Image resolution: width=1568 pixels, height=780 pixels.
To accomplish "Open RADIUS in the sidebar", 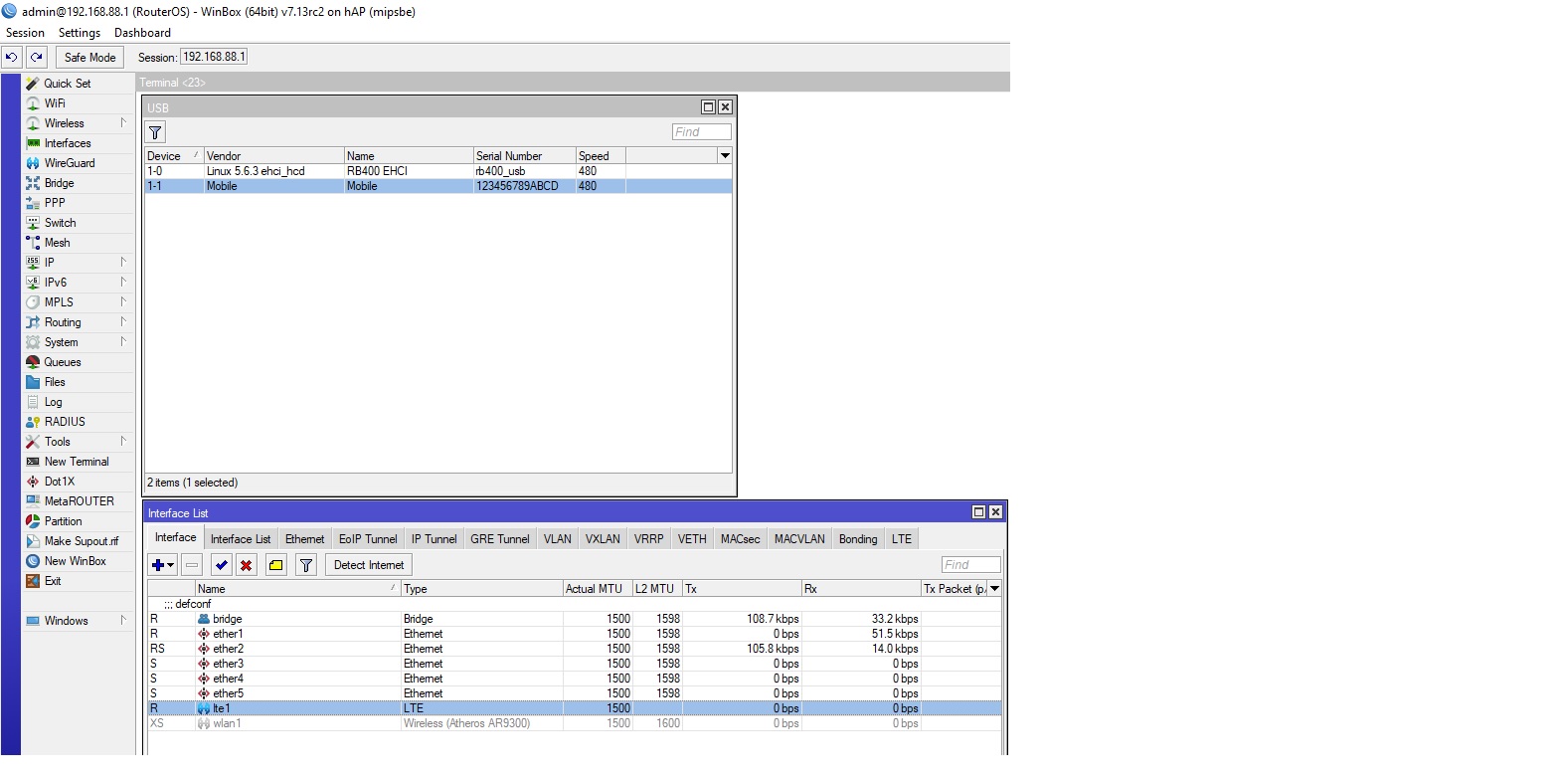I will click(79, 422).
